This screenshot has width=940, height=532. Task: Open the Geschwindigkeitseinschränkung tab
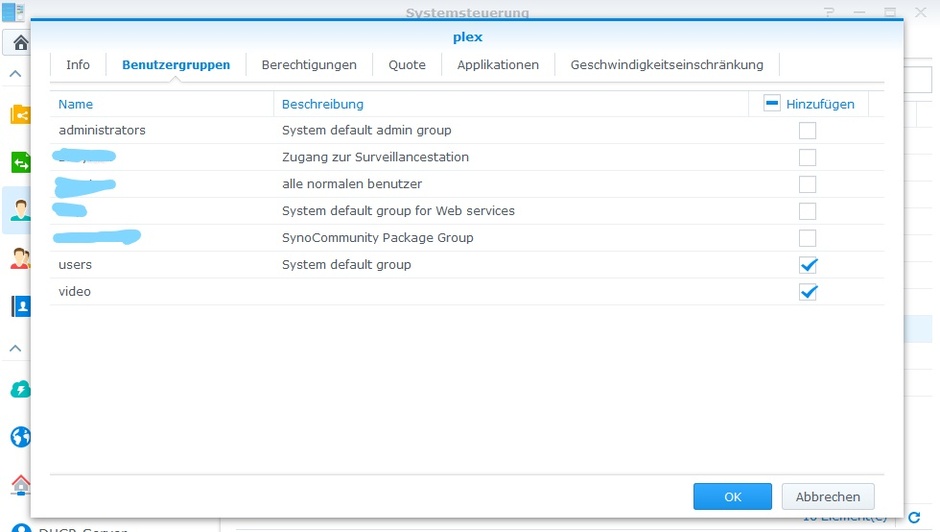coord(667,65)
